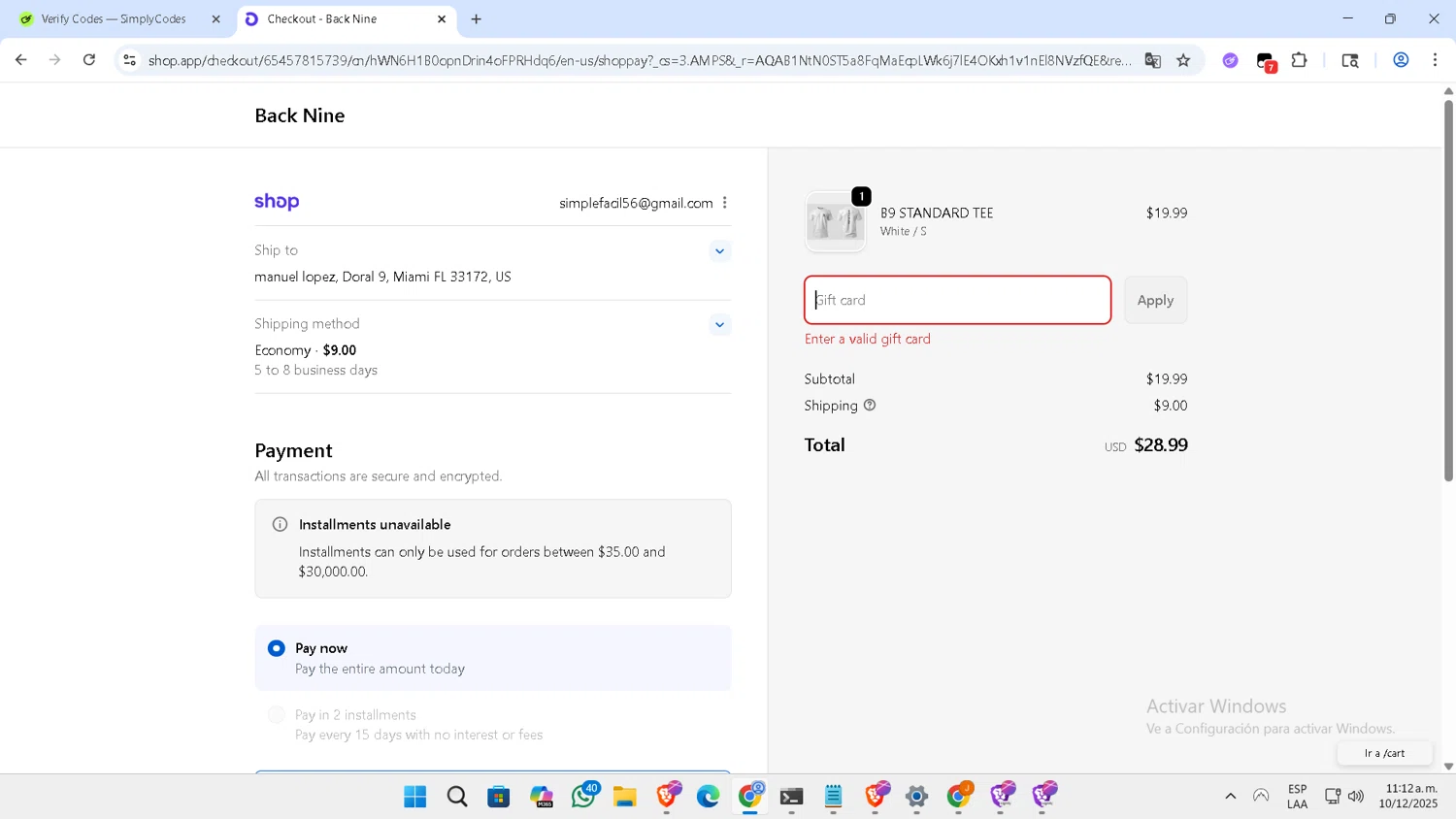Show hidden system tray icons
Viewport: 1456px width, 819px height.
[1231, 797]
